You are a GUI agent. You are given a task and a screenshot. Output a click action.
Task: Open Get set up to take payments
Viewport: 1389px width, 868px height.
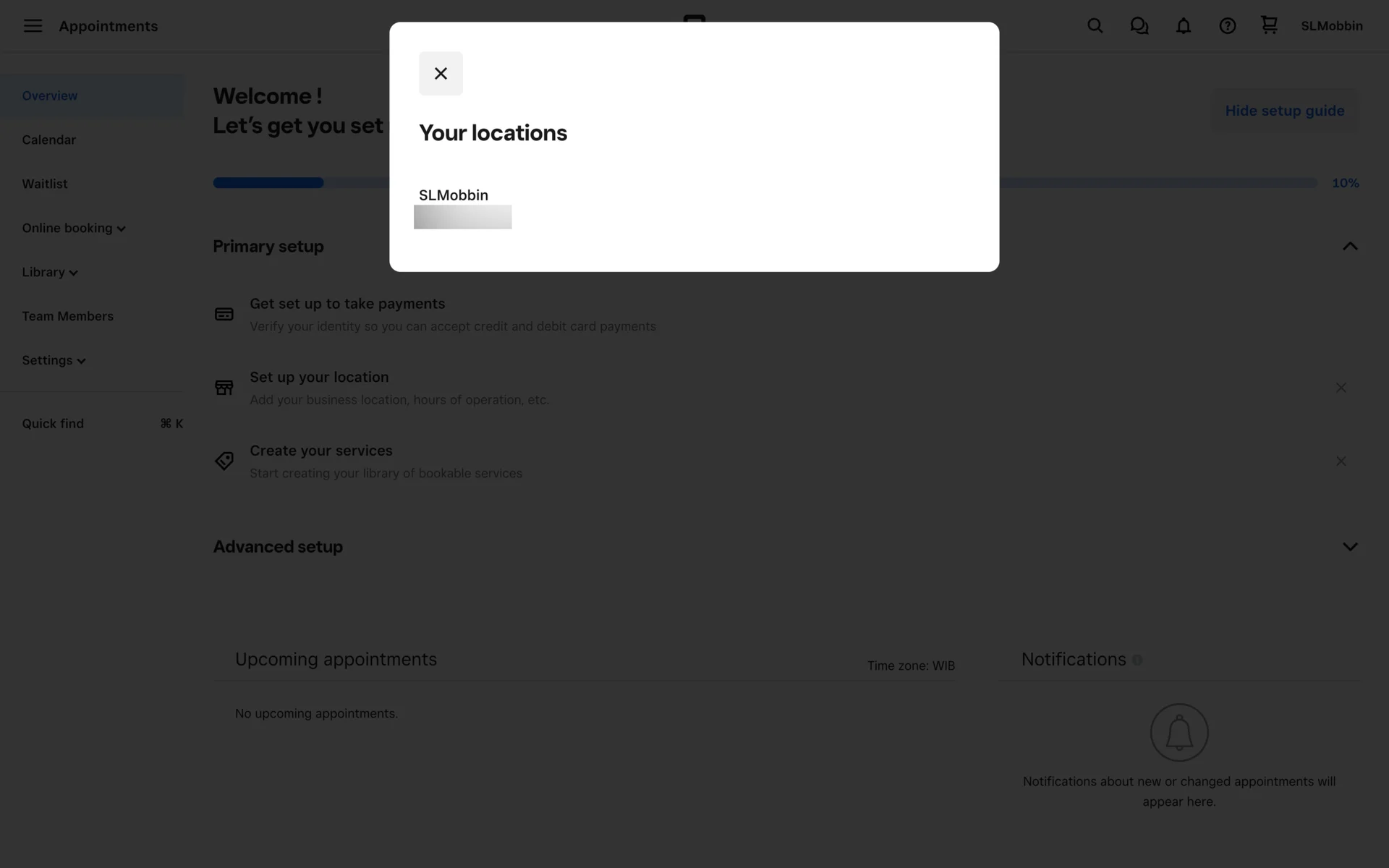pos(347,304)
